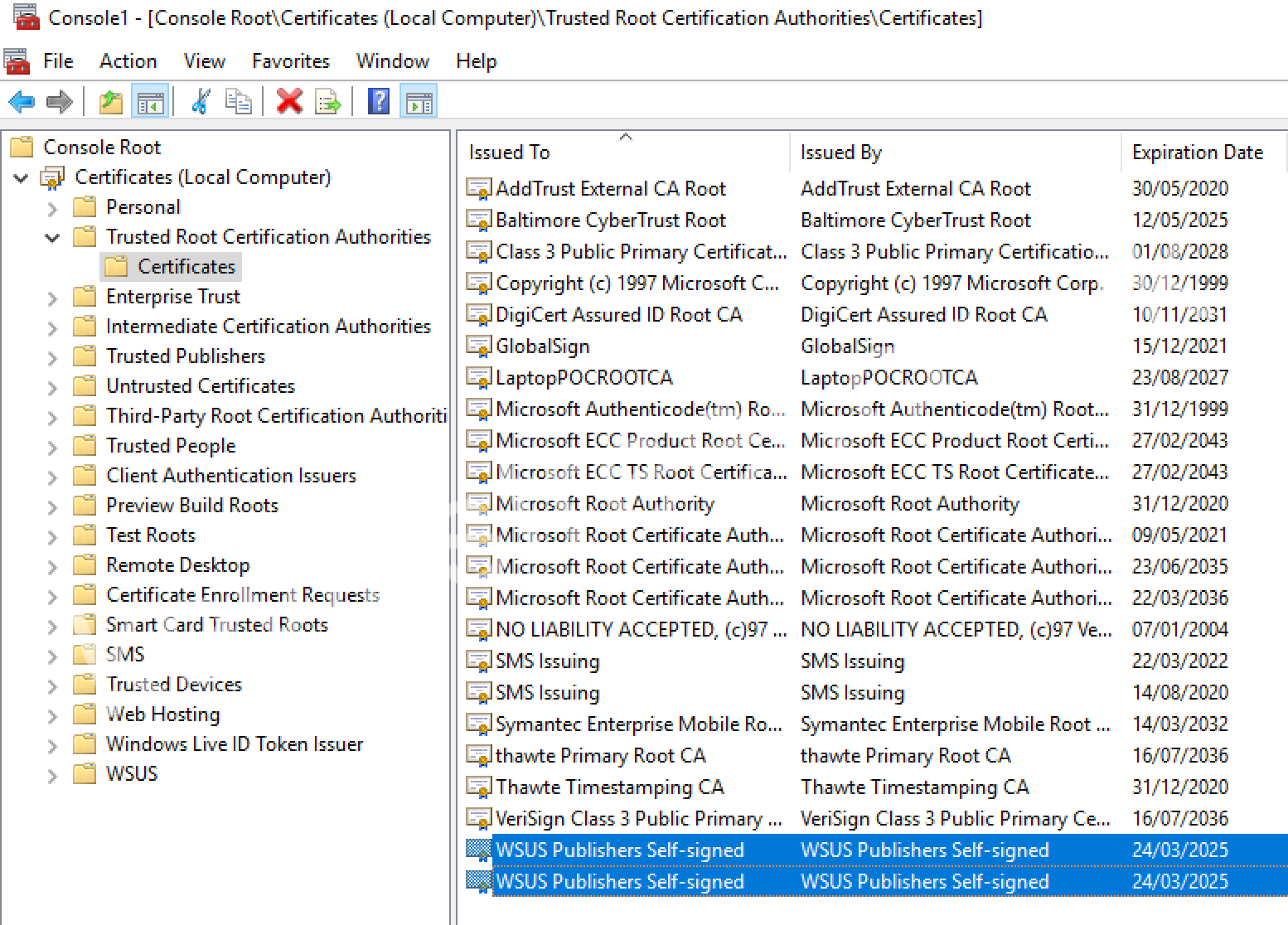Sort by the Expiration Date column header
The image size is (1288, 925).
(1197, 153)
